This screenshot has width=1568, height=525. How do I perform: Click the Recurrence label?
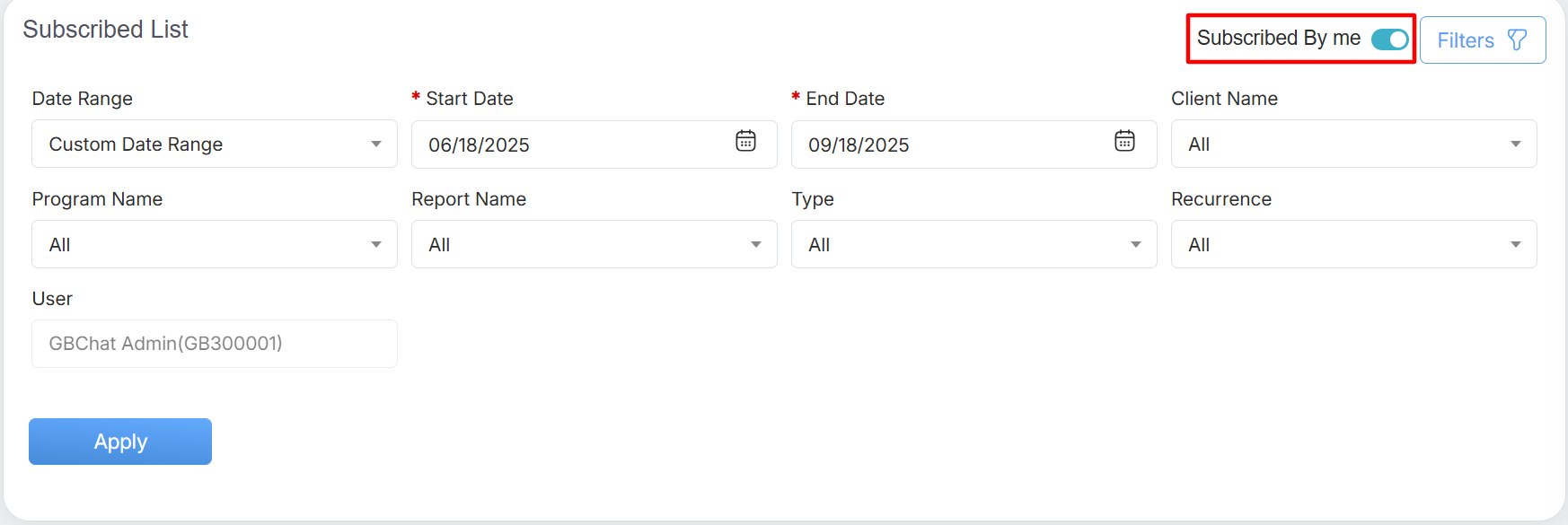(x=1220, y=199)
